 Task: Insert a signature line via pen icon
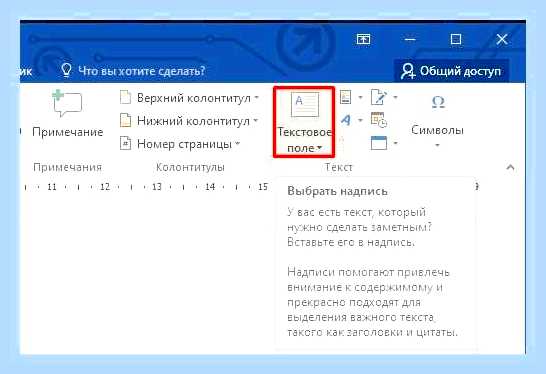(379, 97)
